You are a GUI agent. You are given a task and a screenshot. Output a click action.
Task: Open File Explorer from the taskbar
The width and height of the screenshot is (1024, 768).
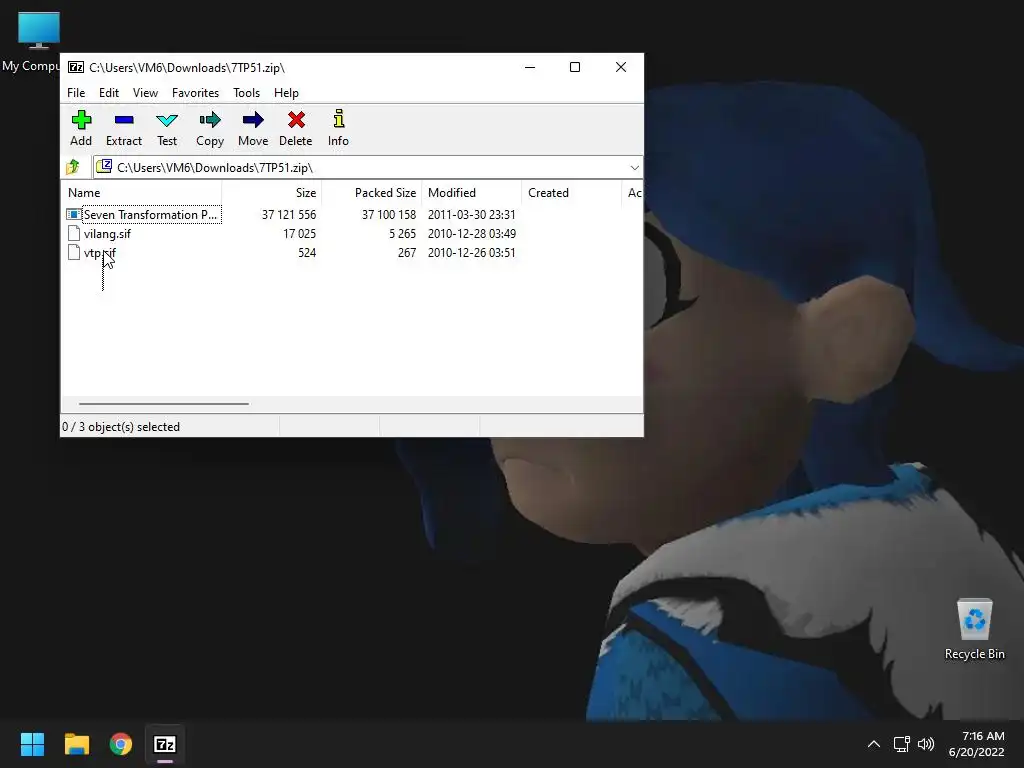click(x=76, y=744)
